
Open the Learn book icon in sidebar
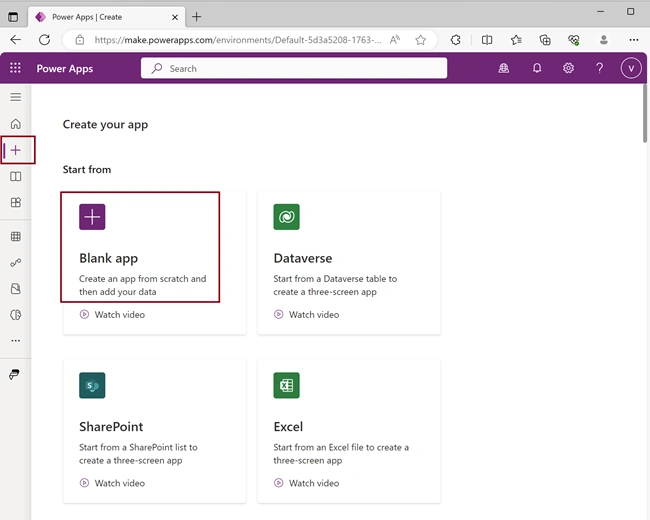coord(16,177)
